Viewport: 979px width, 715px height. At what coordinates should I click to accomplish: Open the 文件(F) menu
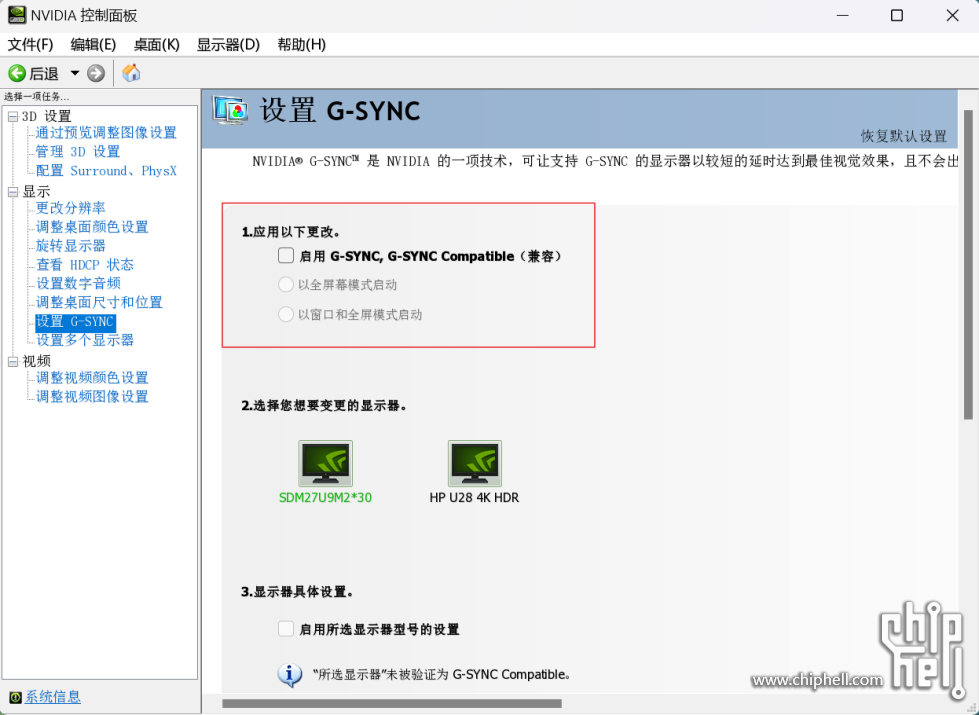coord(31,45)
